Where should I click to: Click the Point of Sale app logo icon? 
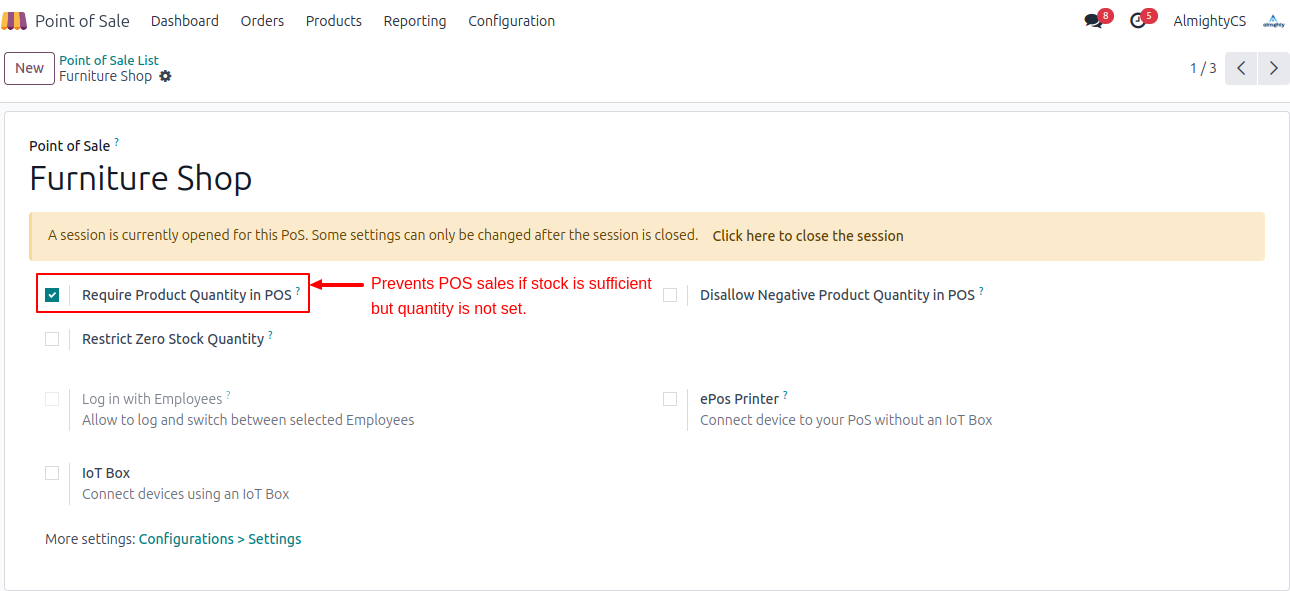tap(15, 21)
